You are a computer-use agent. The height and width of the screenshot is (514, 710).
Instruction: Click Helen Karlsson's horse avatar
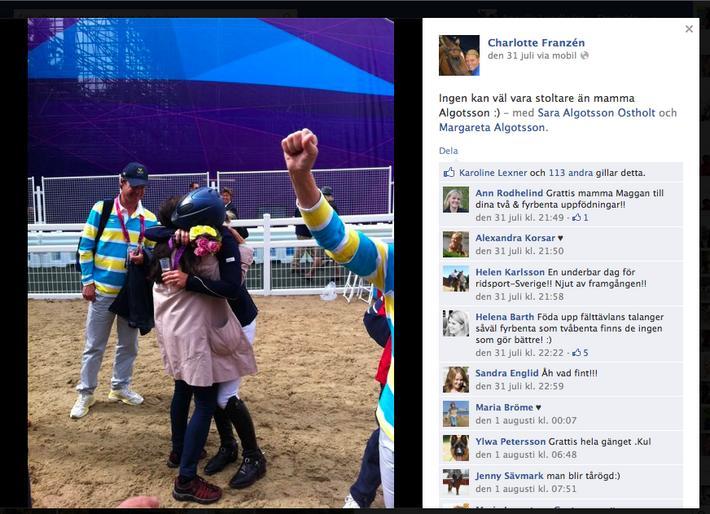[456, 278]
